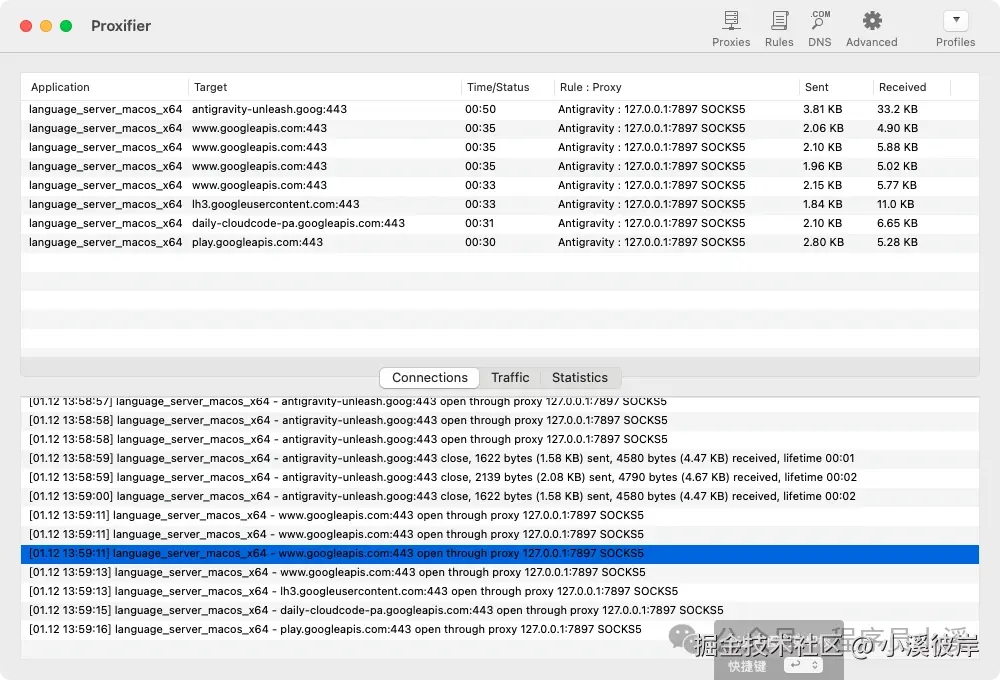Click the 2.80 KB sent value
The height and width of the screenshot is (680, 1000).
tap(823, 242)
